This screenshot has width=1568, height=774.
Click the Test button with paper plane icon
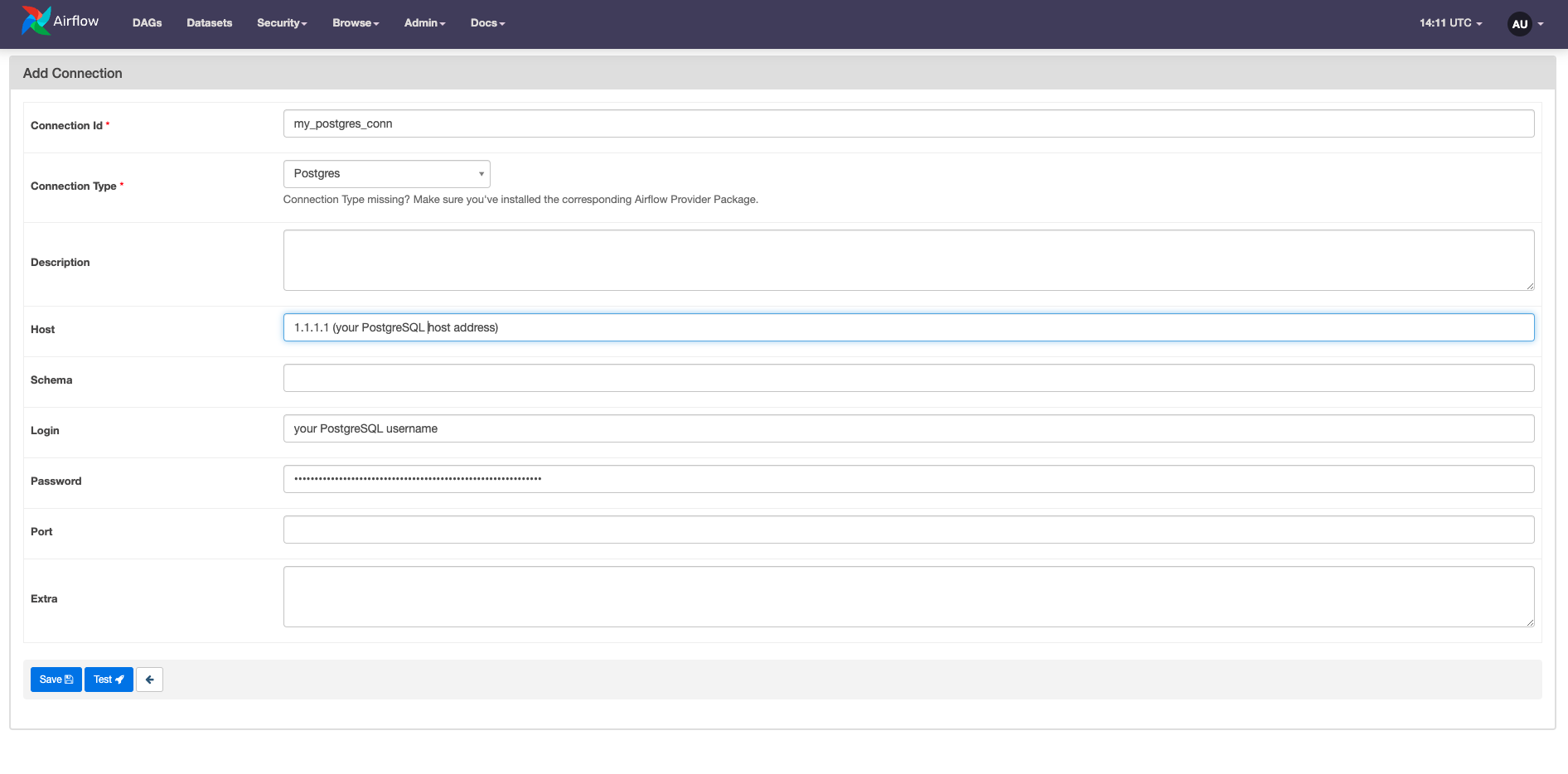pos(108,679)
